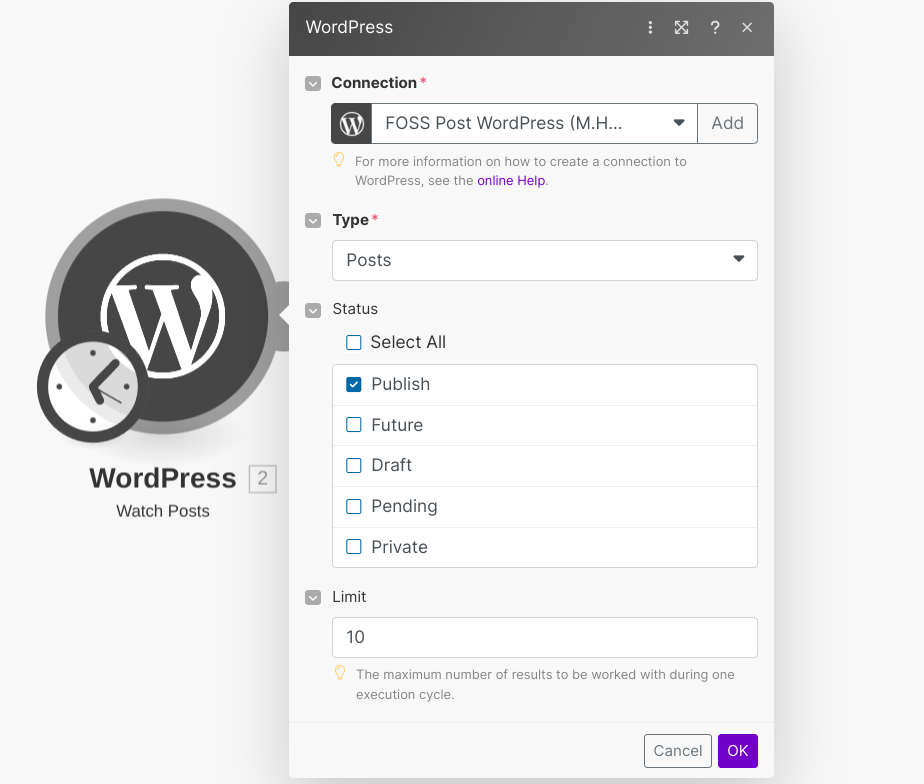The width and height of the screenshot is (924, 784).
Task: Click the large WordPress module icon
Action: pyautogui.click(x=163, y=313)
